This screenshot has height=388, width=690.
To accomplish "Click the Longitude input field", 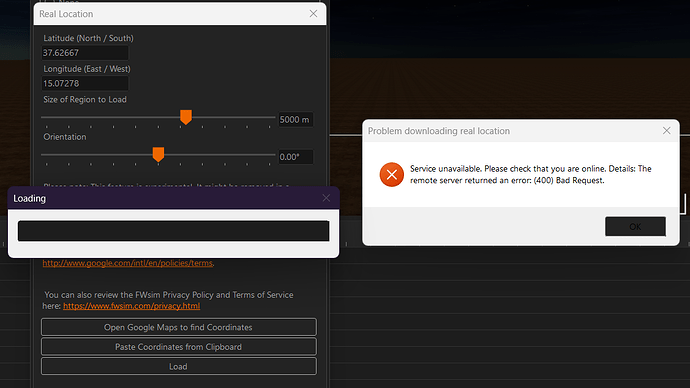I will coord(85,83).
